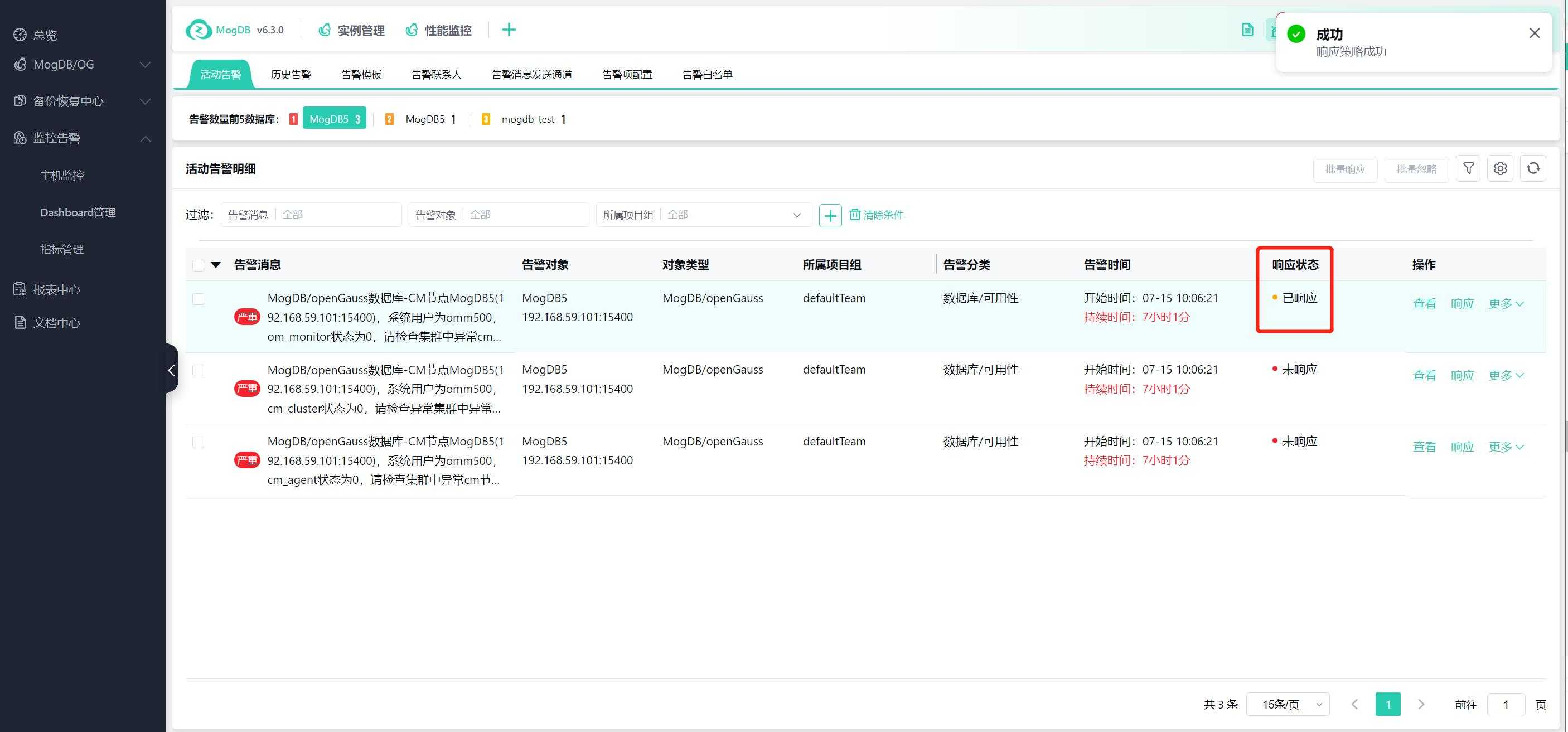Image resolution: width=1568 pixels, height=732 pixels.
Task: Click 响应 for the cm_cluster alert
Action: click(1462, 375)
